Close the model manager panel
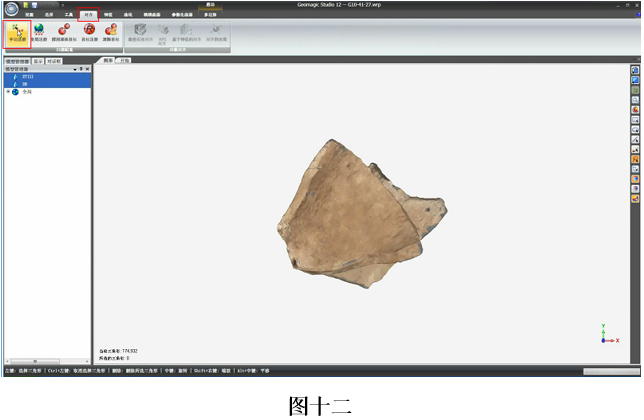Image resolution: width=644 pixels, height=420 pixels. pos(87,69)
